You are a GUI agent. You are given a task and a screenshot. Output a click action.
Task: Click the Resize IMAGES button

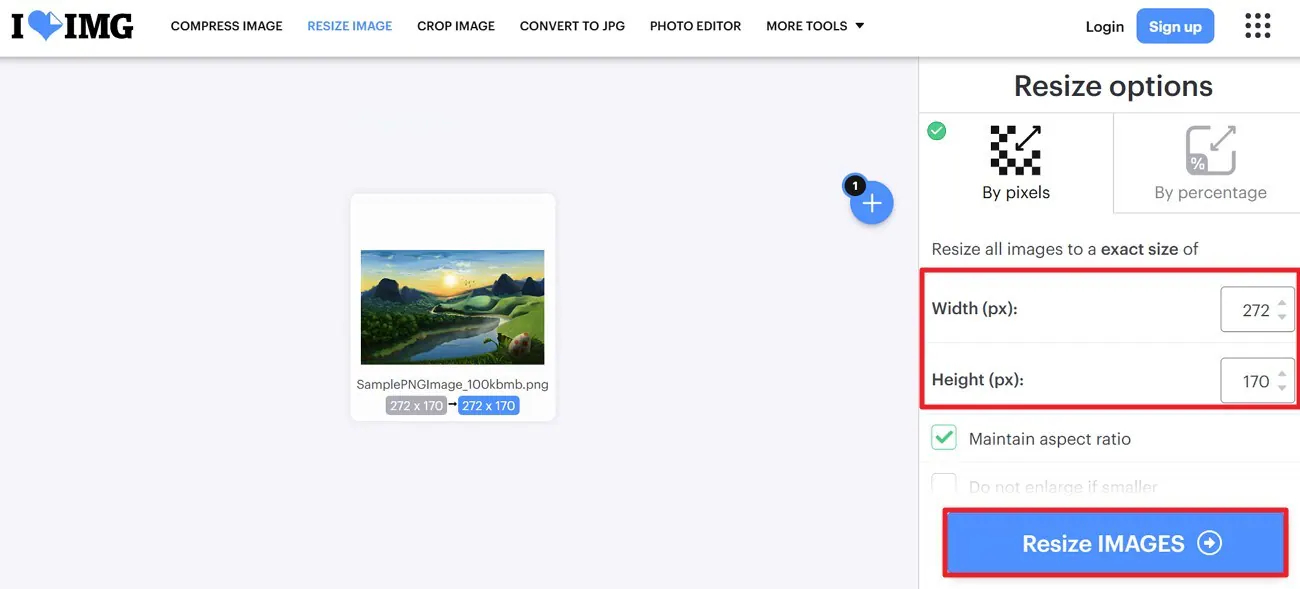pyautogui.click(x=1115, y=543)
